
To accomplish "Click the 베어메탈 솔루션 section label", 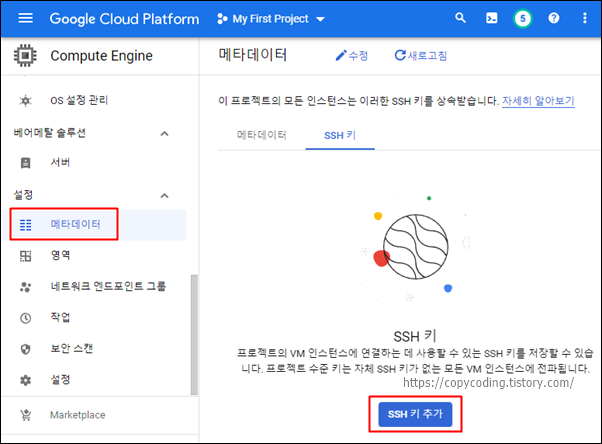I will [50, 133].
